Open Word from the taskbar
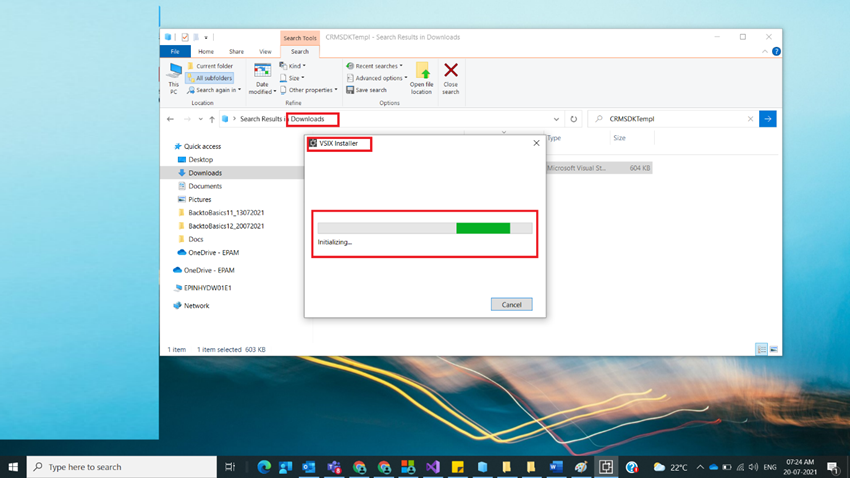The width and height of the screenshot is (850, 478). click(x=556, y=467)
